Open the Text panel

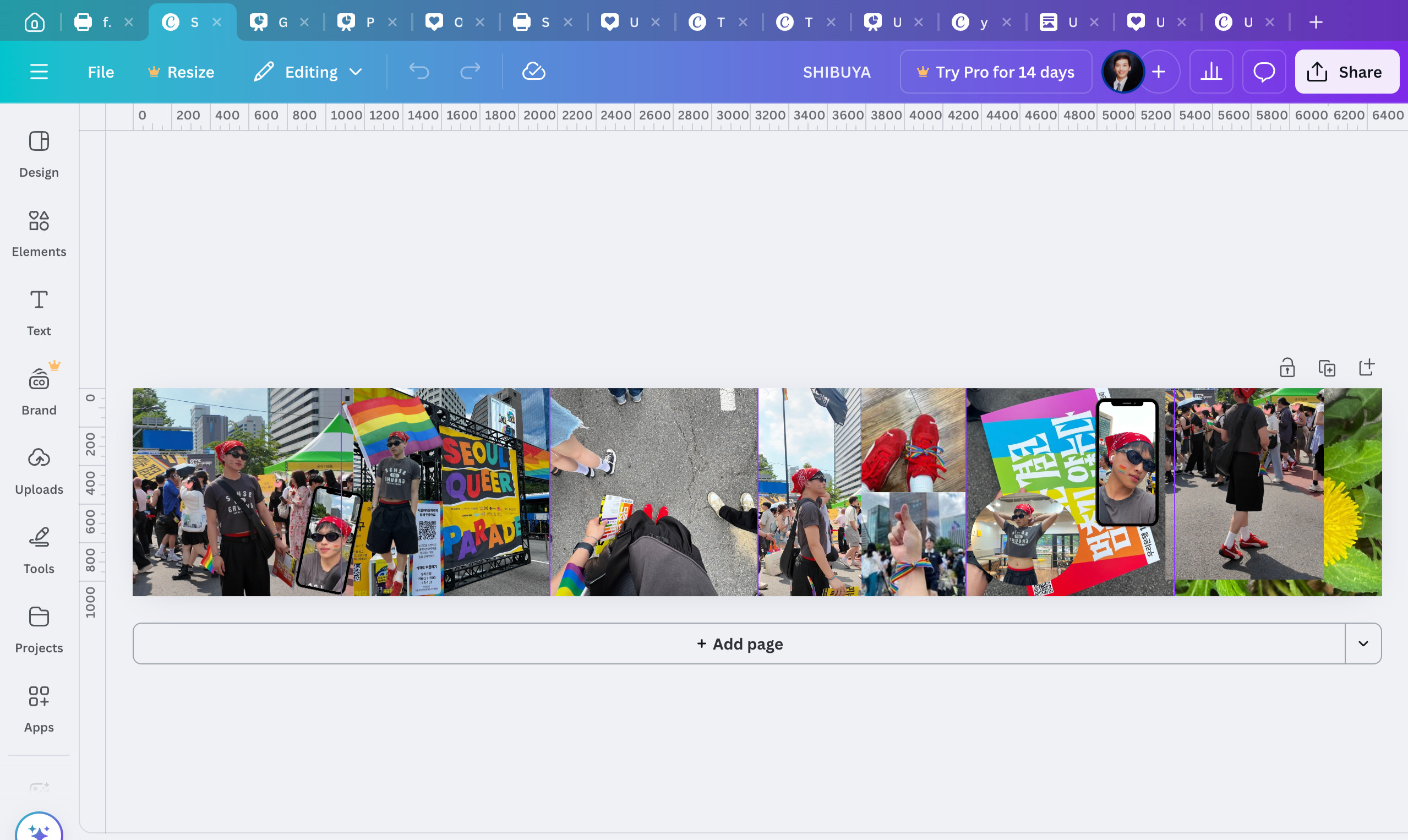click(39, 313)
